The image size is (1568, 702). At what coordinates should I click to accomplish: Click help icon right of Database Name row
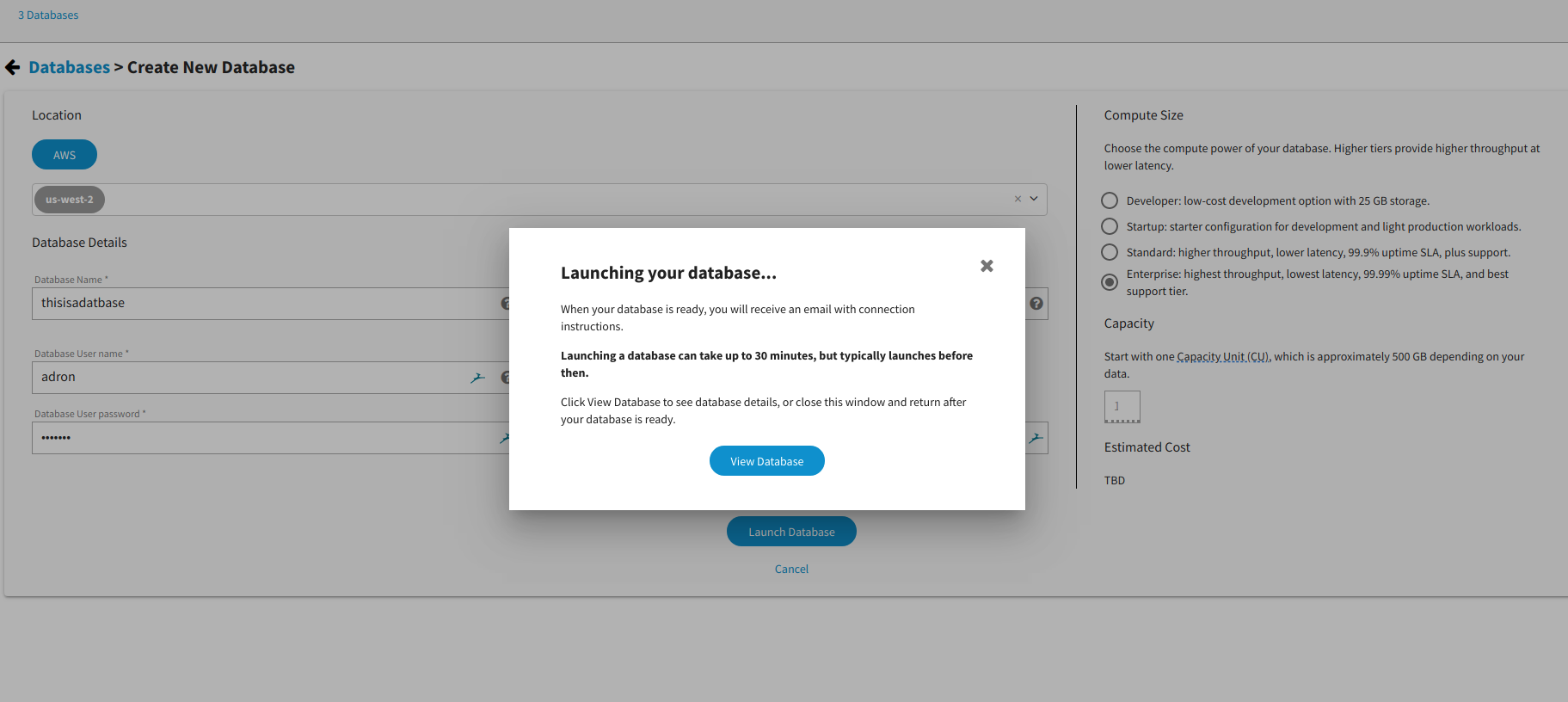1036,303
